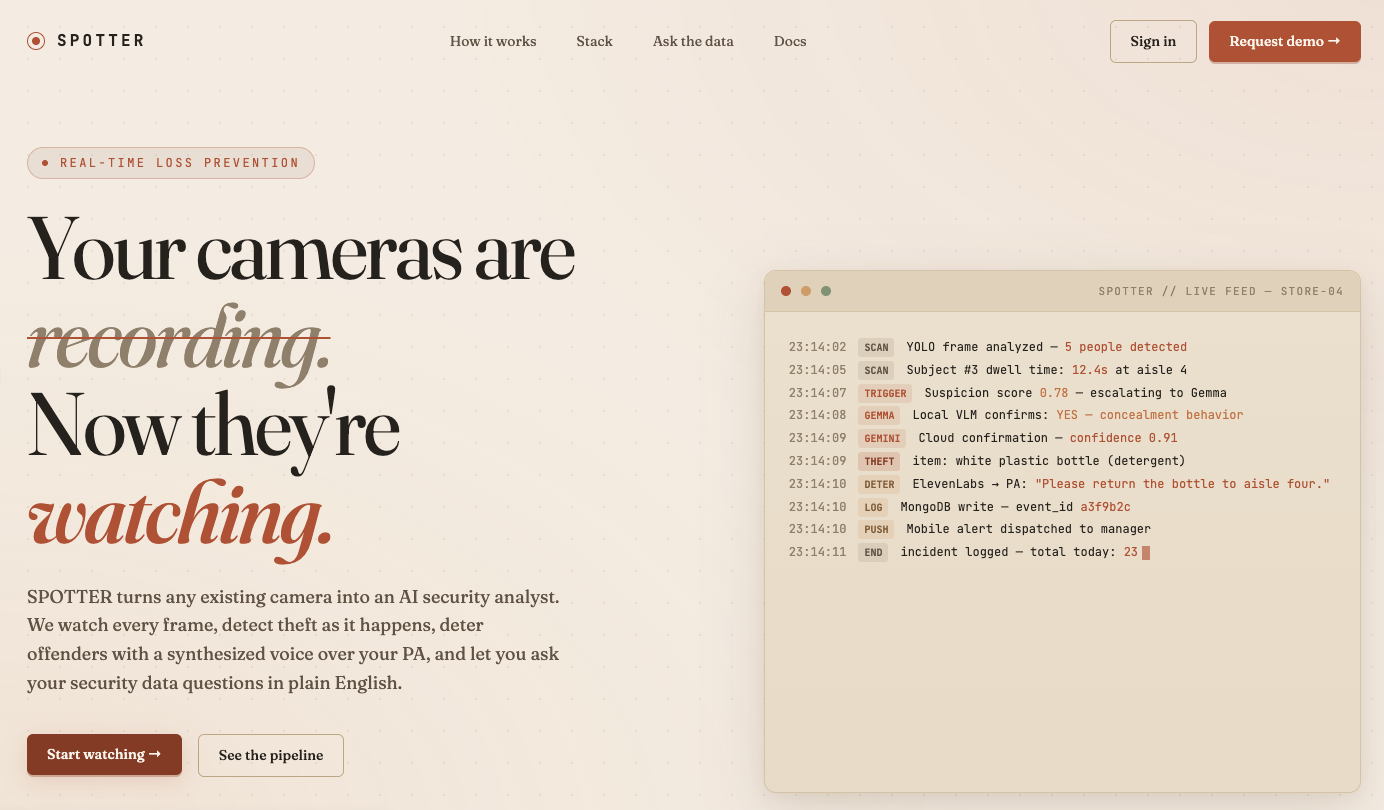
Task: Click the orange dot in the terminal title bar
Action: (x=806, y=291)
